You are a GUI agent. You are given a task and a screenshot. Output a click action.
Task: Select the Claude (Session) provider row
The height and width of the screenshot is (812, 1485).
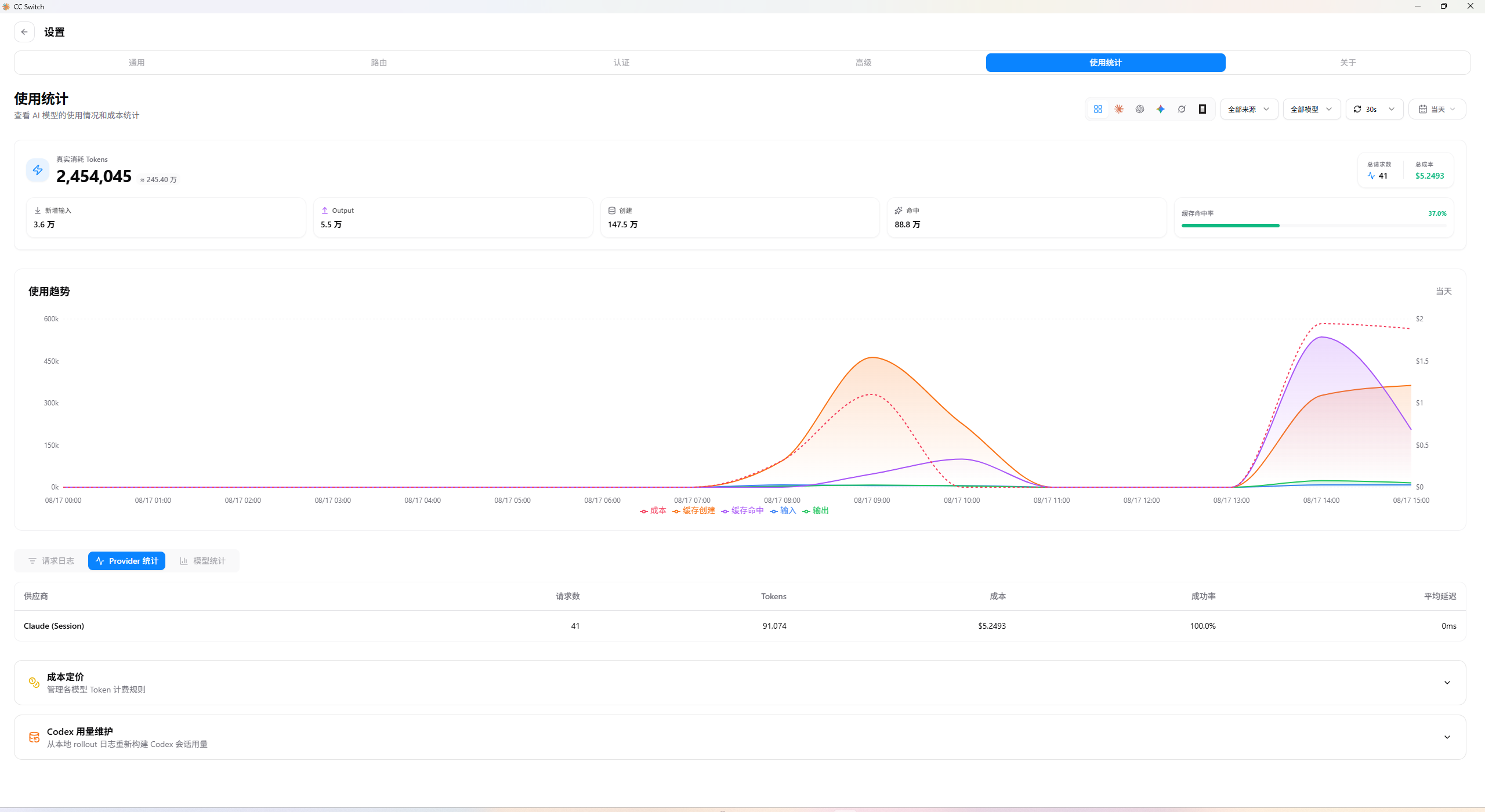(740, 626)
